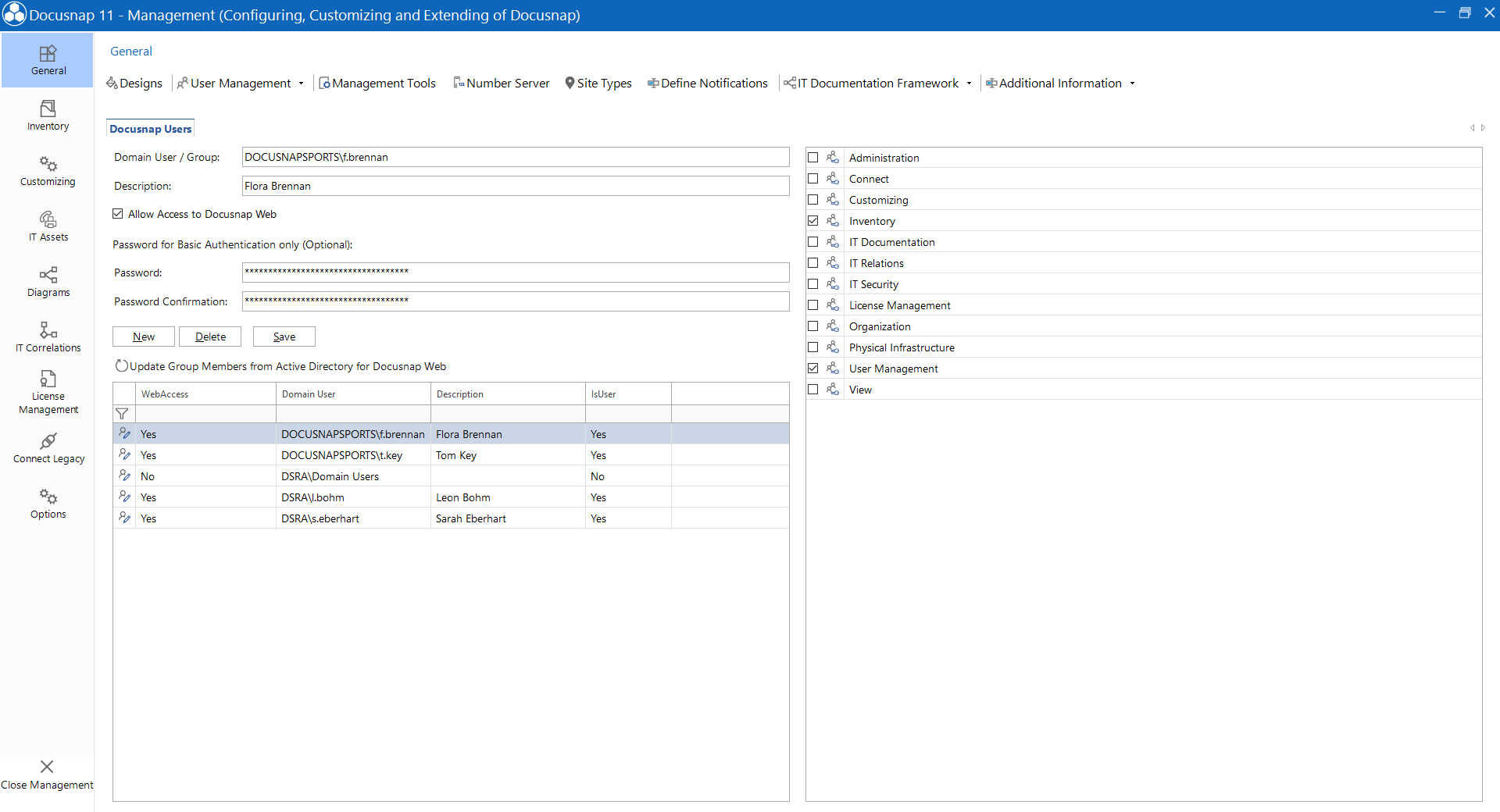Open the License Management section
The height and width of the screenshot is (812, 1500).
click(x=48, y=391)
